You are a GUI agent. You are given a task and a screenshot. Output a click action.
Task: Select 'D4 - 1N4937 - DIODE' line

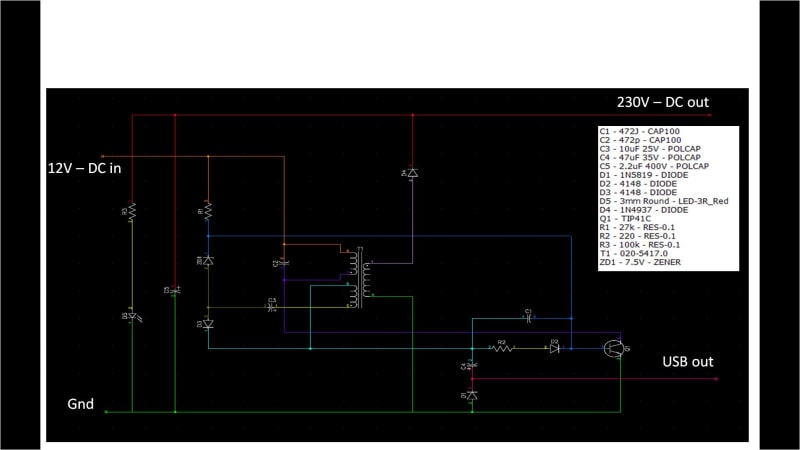[x=644, y=210]
